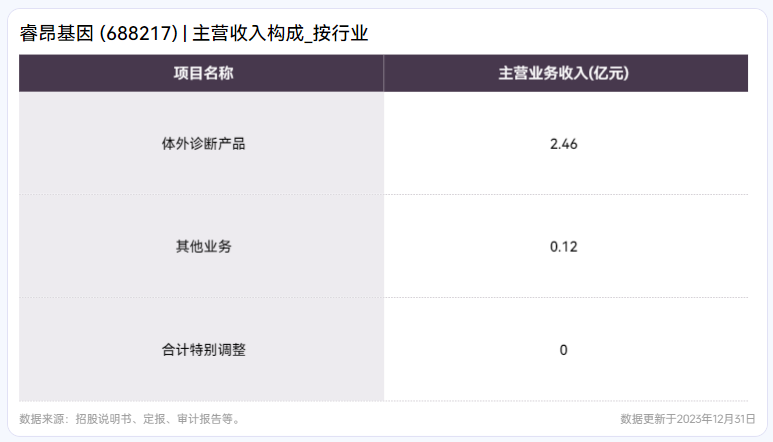The height and width of the screenshot is (442, 773).
Task: Click the title 睿昂基因 (688217)
Action: point(99,34)
